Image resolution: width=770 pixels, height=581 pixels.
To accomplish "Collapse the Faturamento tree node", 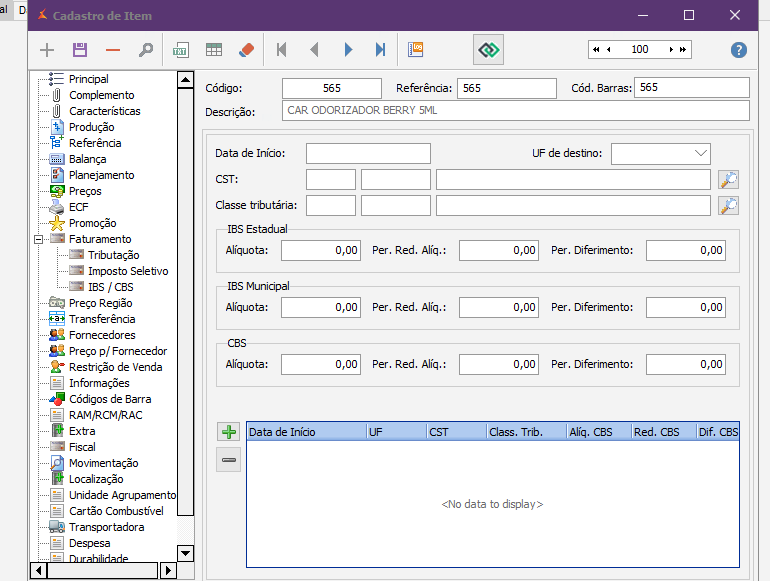I will [38, 239].
